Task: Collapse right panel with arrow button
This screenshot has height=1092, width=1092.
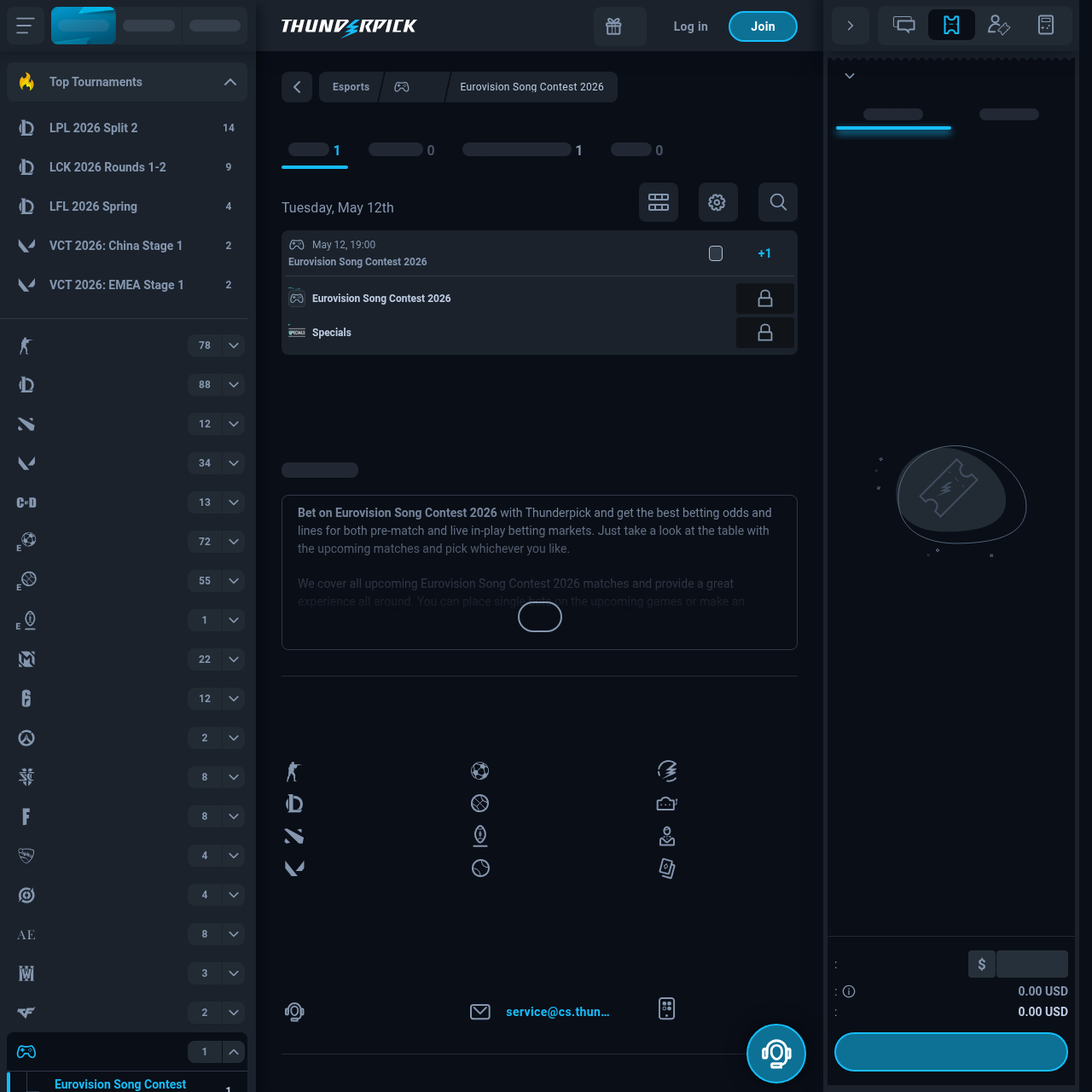Action: tap(850, 26)
